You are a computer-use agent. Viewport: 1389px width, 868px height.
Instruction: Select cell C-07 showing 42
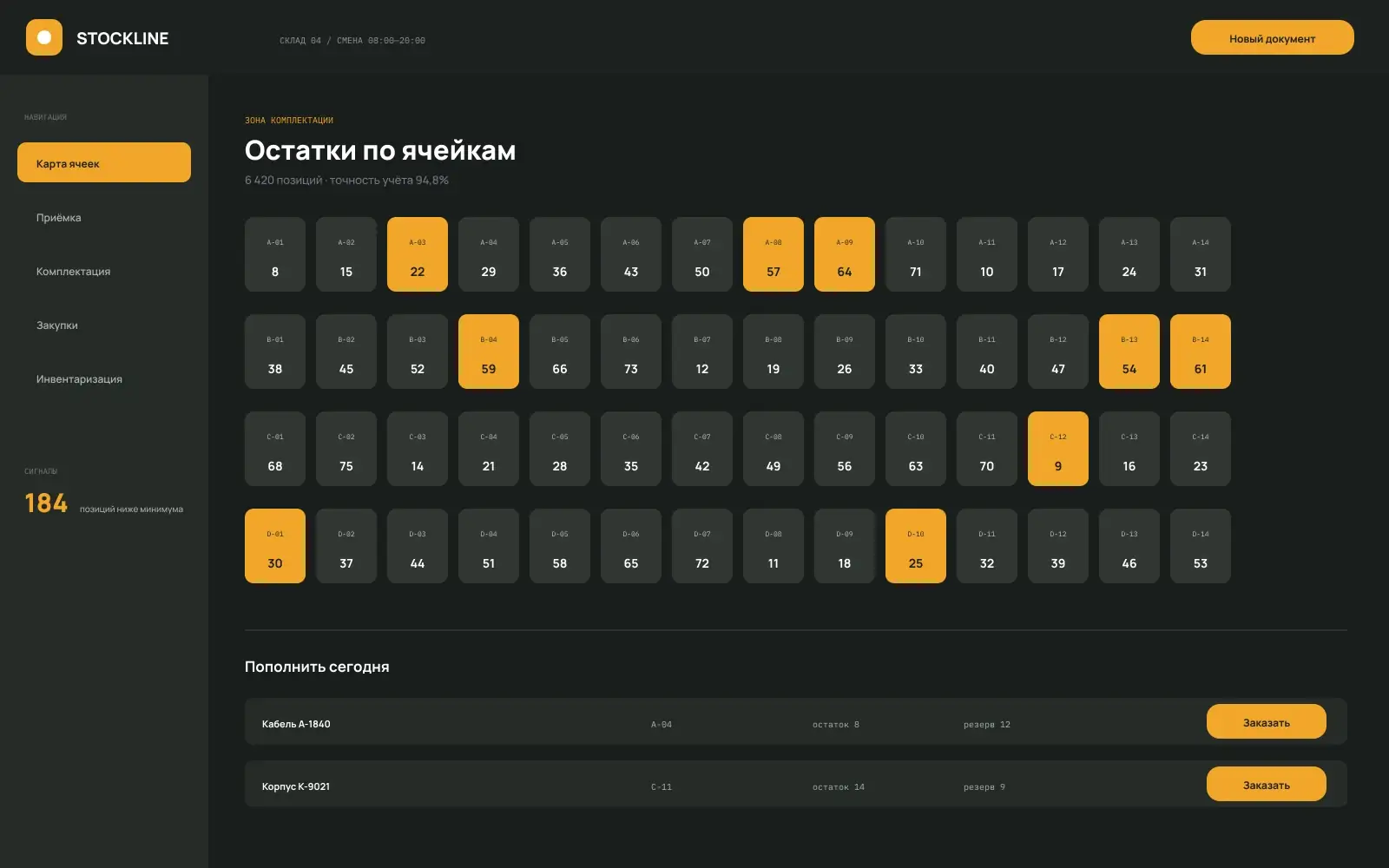[x=702, y=449]
